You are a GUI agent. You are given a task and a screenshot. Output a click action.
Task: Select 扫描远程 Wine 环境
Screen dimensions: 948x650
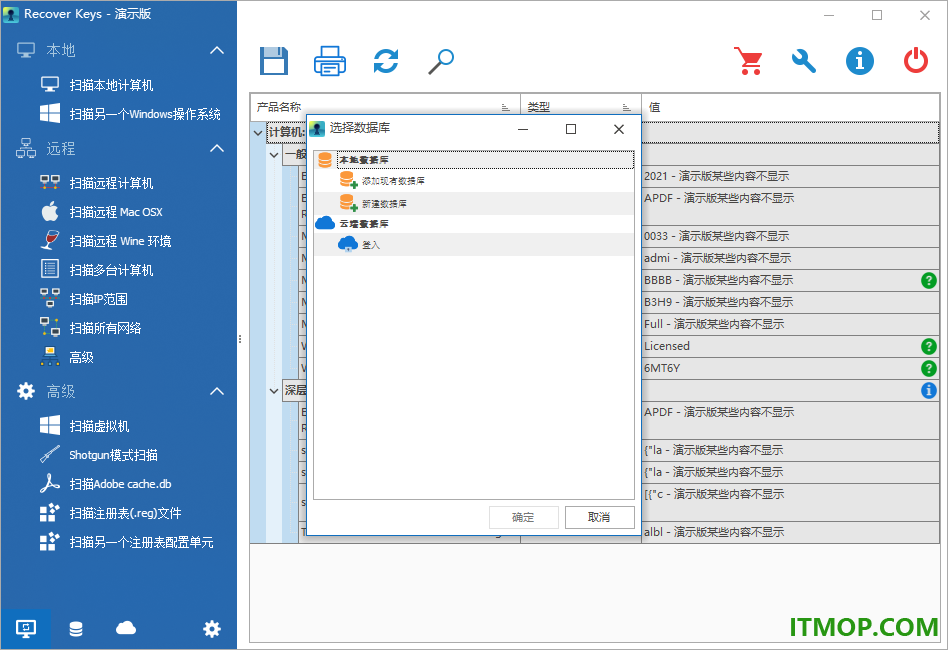[x=120, y=241]
